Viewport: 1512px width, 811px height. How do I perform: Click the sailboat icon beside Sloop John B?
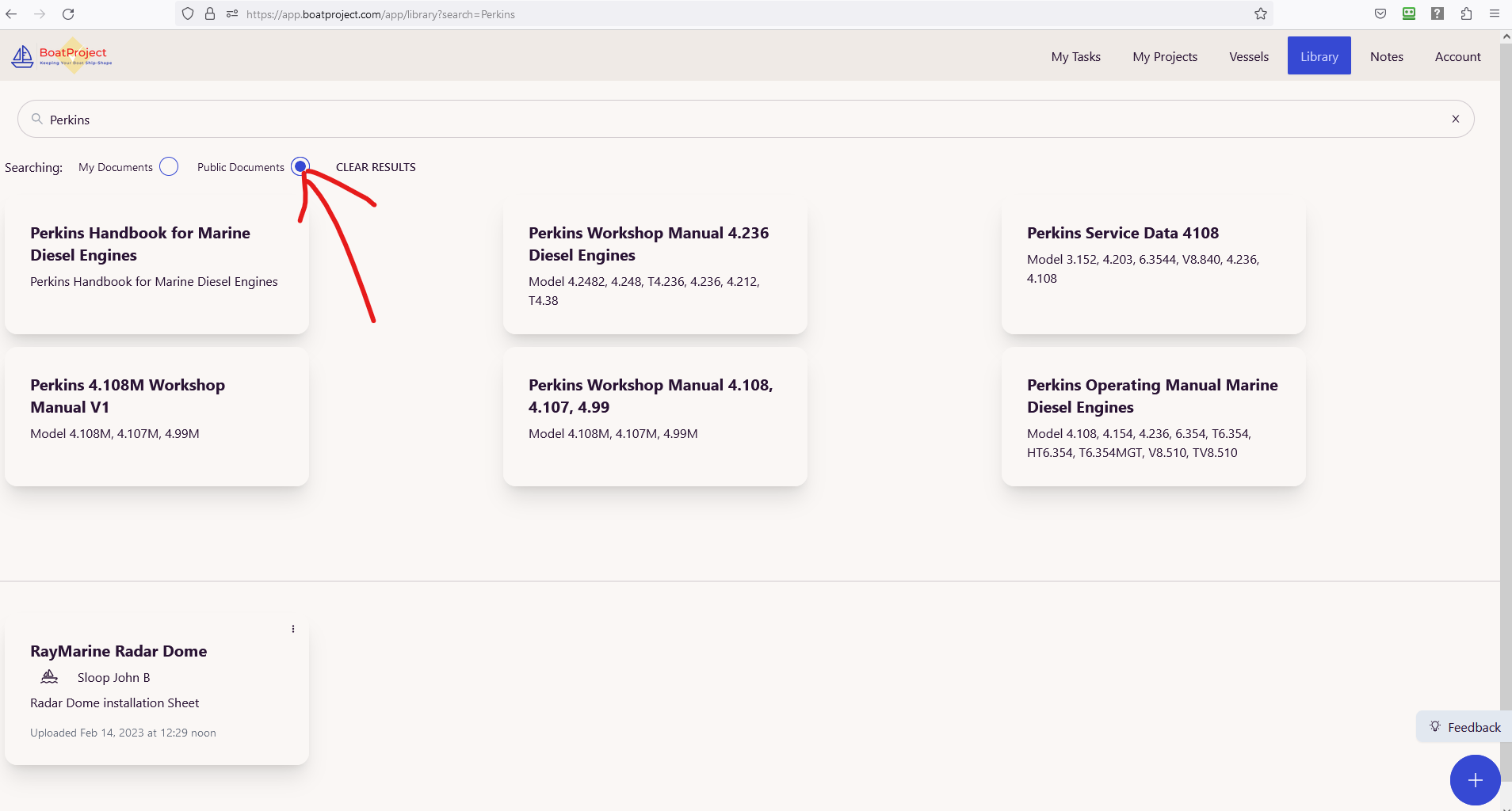click(x=49, y=677)
